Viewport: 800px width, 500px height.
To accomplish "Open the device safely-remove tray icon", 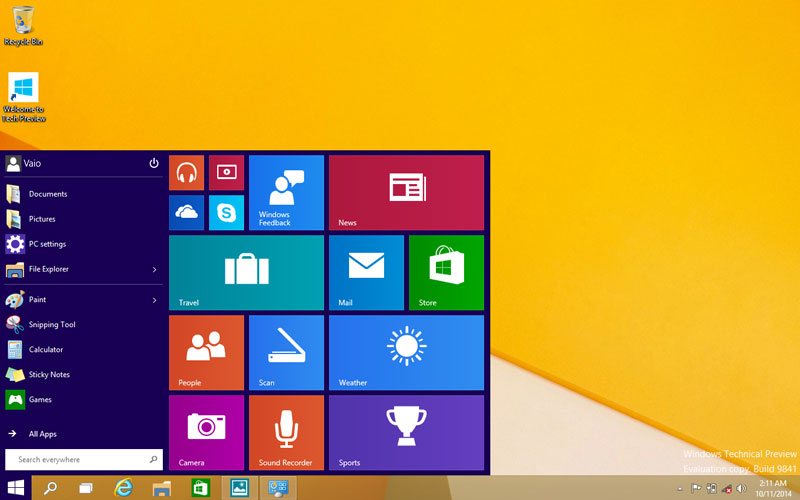I will [x=712, y=488].
